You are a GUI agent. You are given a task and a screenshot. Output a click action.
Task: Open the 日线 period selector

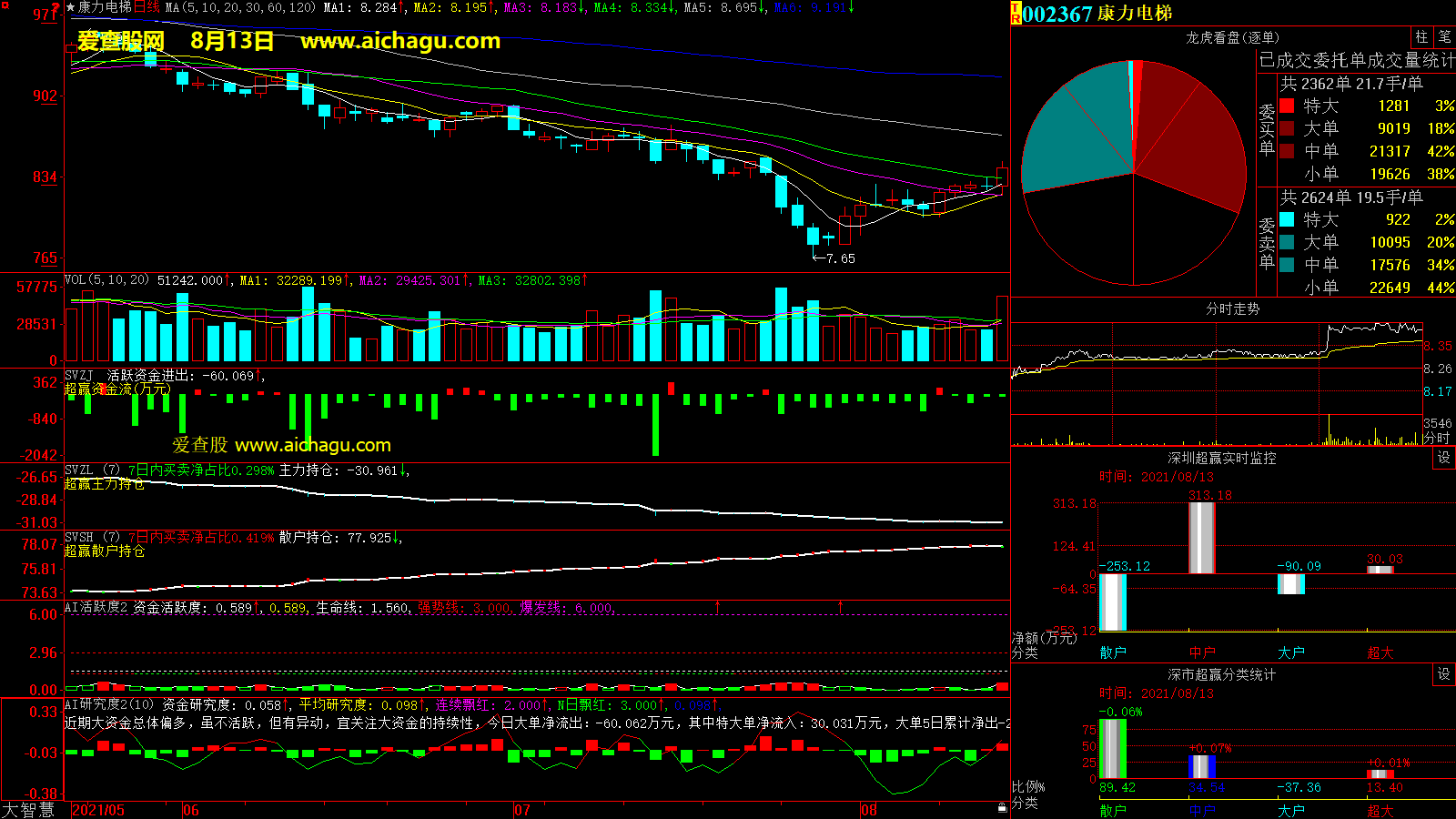pyautogui.click(x=147, y=7)
